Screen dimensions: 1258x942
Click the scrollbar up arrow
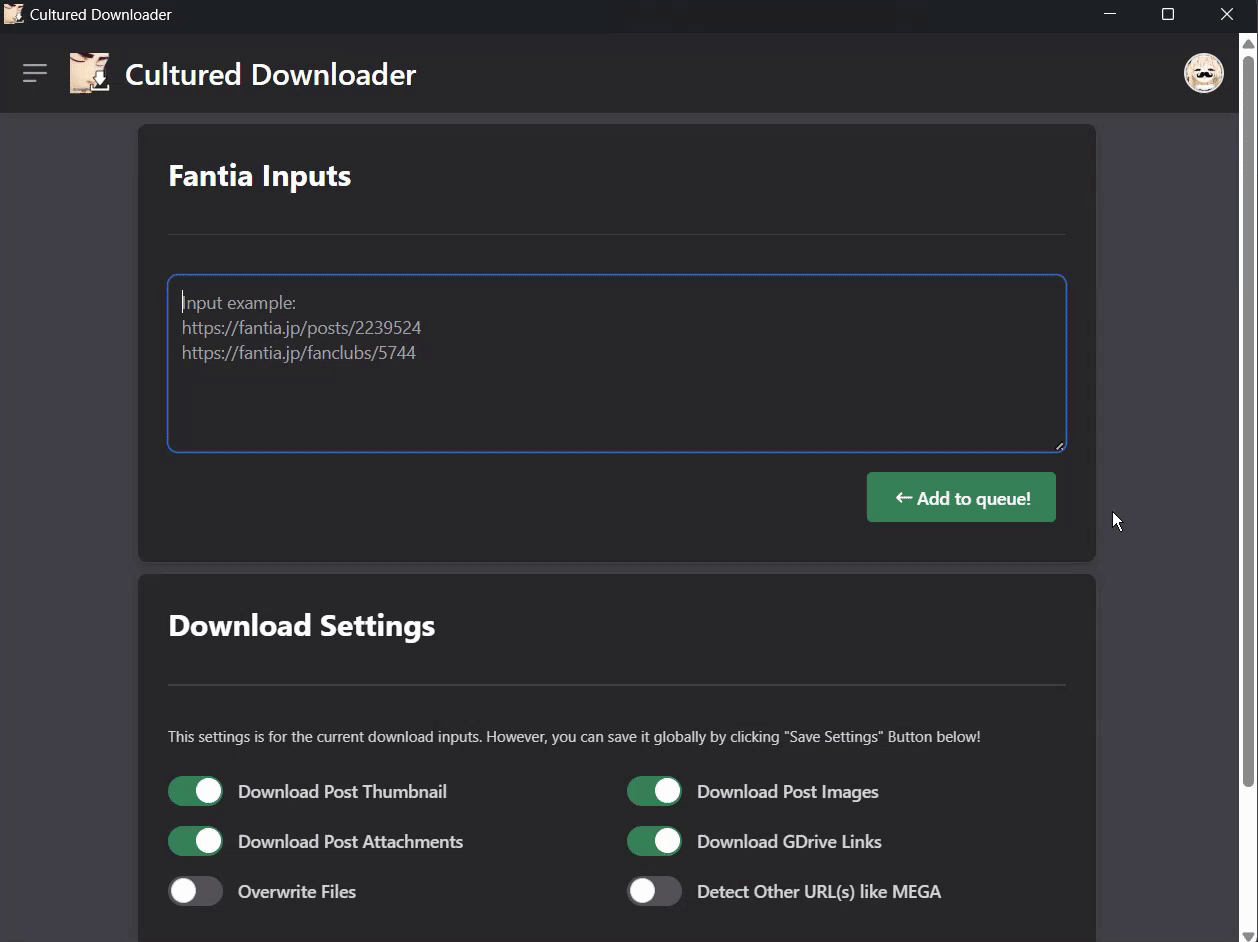coord(1248,43)
